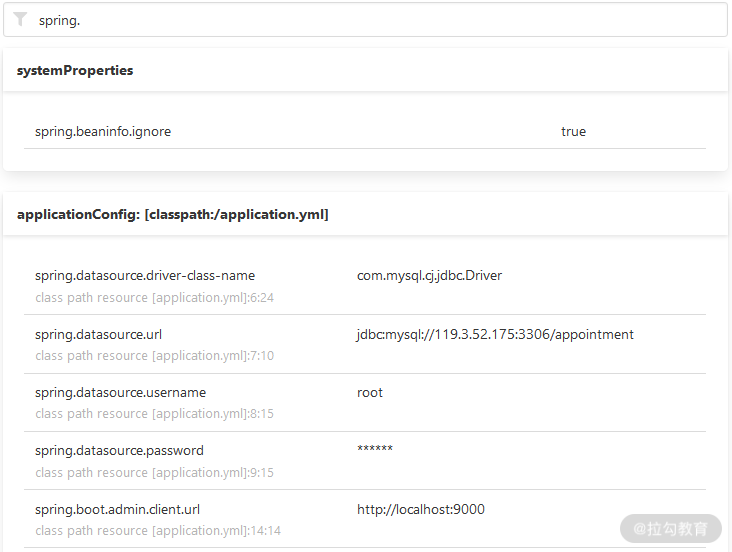Select the spring.beaninfo.ignore property name
Image resolution: width=732 pixels, height=552 pixels.
[x=103, y=131]
